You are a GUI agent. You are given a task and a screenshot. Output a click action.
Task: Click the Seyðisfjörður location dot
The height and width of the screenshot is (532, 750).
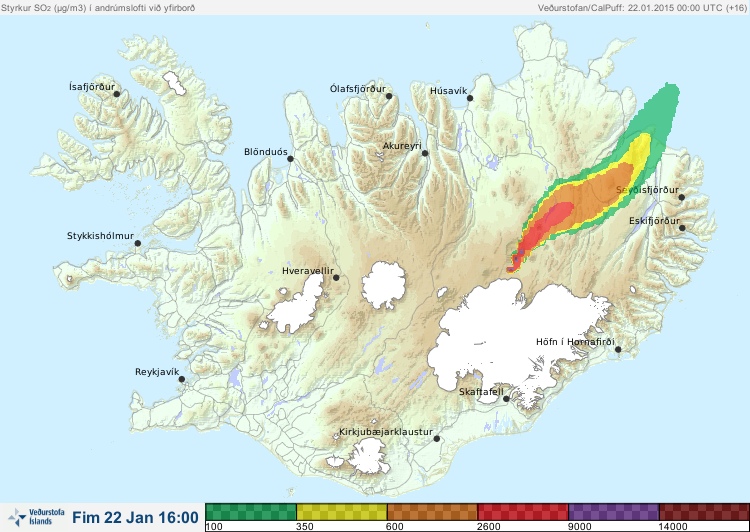[x=682, y=197]
